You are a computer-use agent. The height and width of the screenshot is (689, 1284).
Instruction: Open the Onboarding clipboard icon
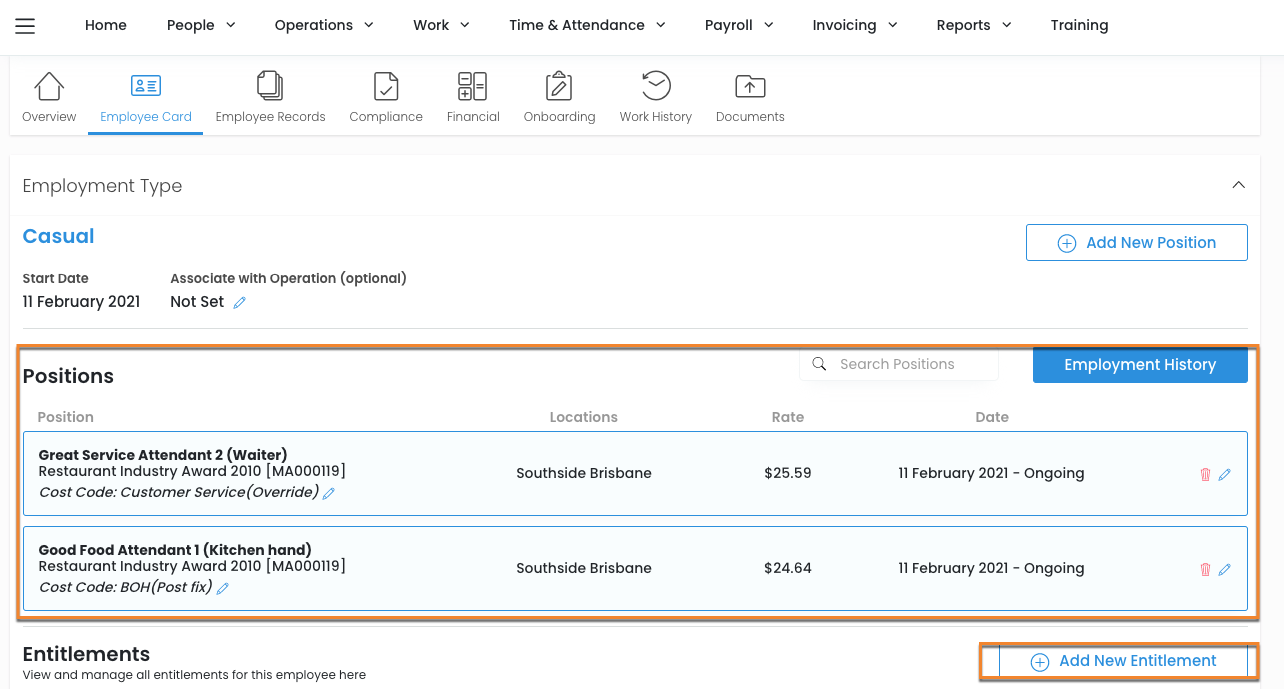pyautogui.click(x=559, y=87)
